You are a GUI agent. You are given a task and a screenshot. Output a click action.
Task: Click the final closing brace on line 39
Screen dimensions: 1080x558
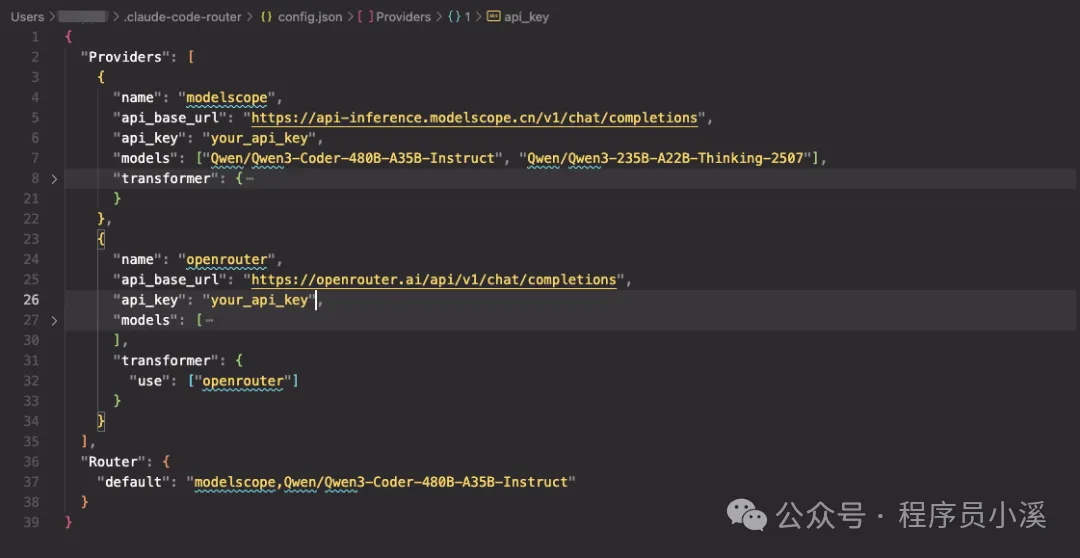point(68,522)
